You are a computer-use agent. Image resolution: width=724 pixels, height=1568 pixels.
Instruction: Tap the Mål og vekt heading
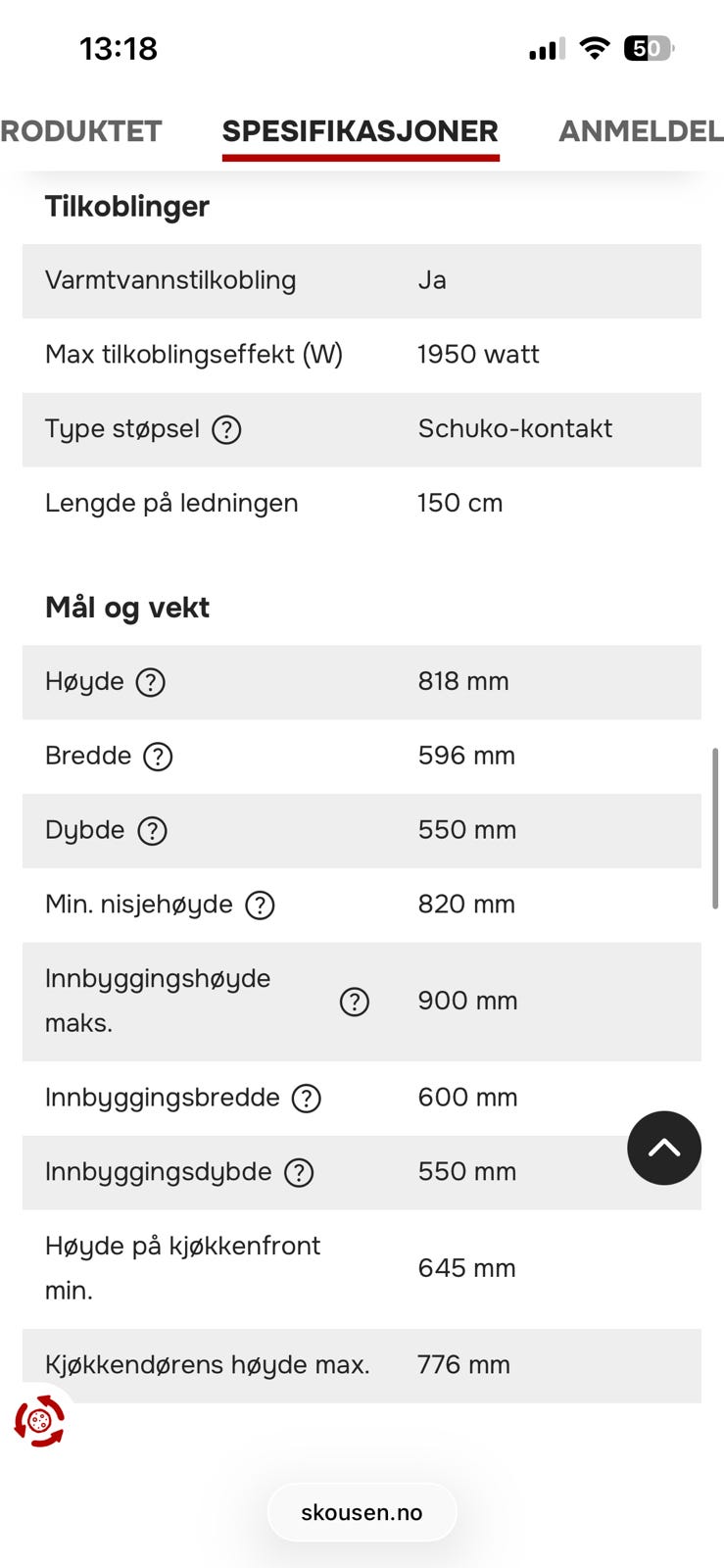[127, 608]
